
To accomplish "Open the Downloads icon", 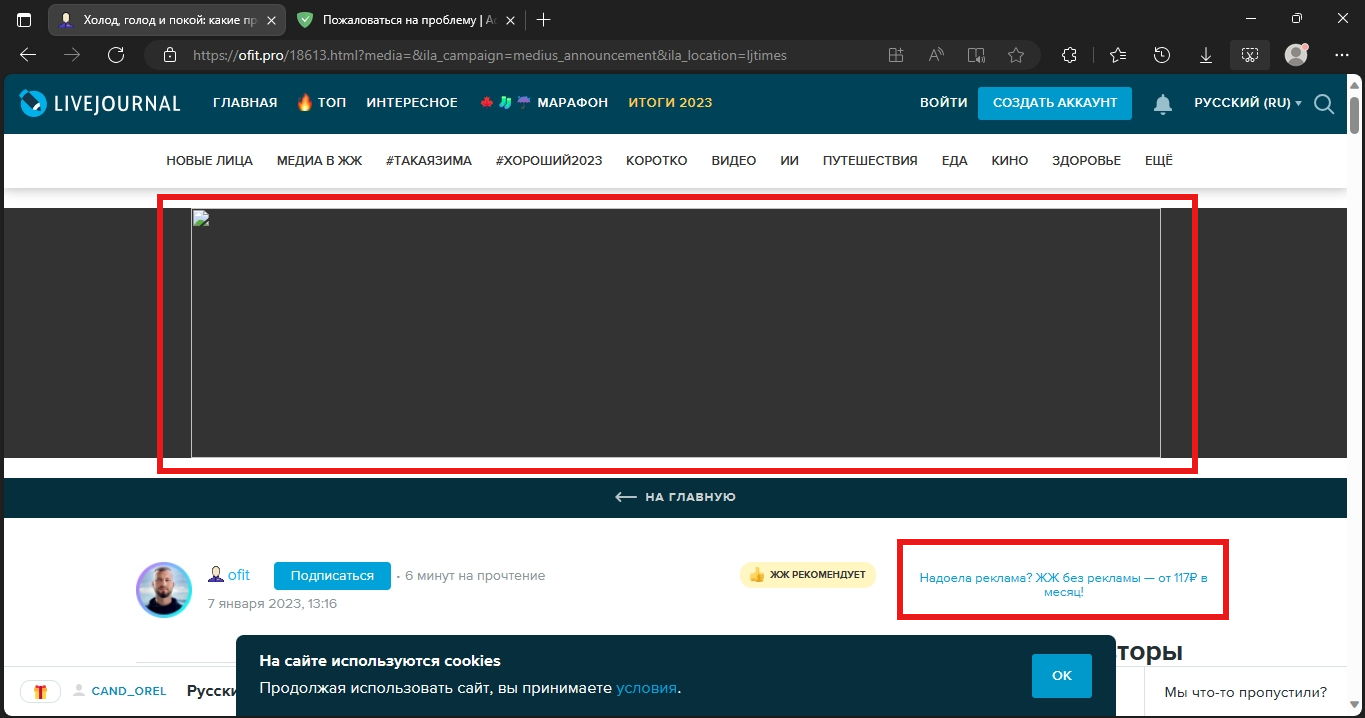I will pos(1206,55).
